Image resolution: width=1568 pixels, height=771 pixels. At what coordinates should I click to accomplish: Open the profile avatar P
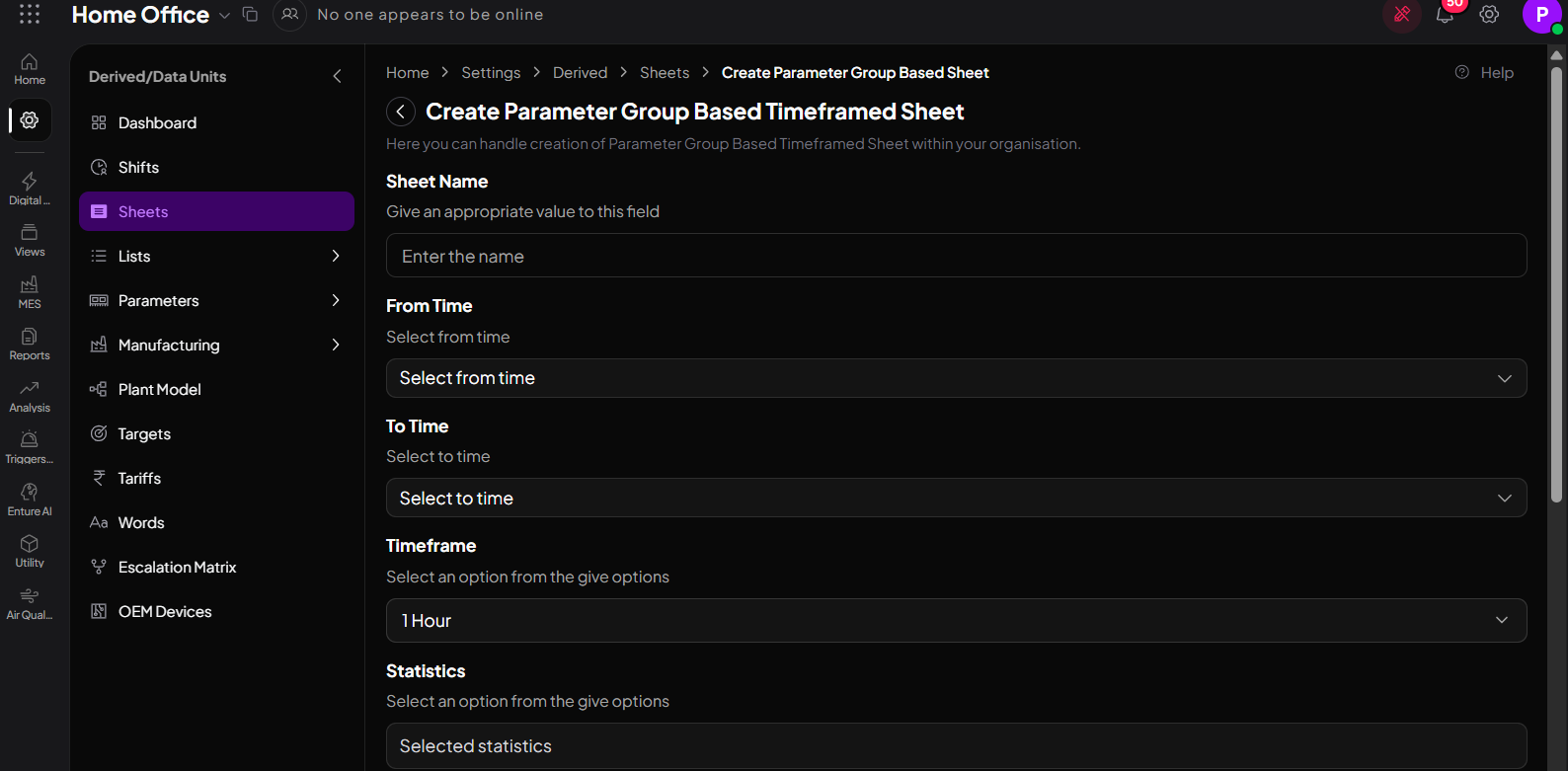pyautogui.click(x=1541, y=15)
